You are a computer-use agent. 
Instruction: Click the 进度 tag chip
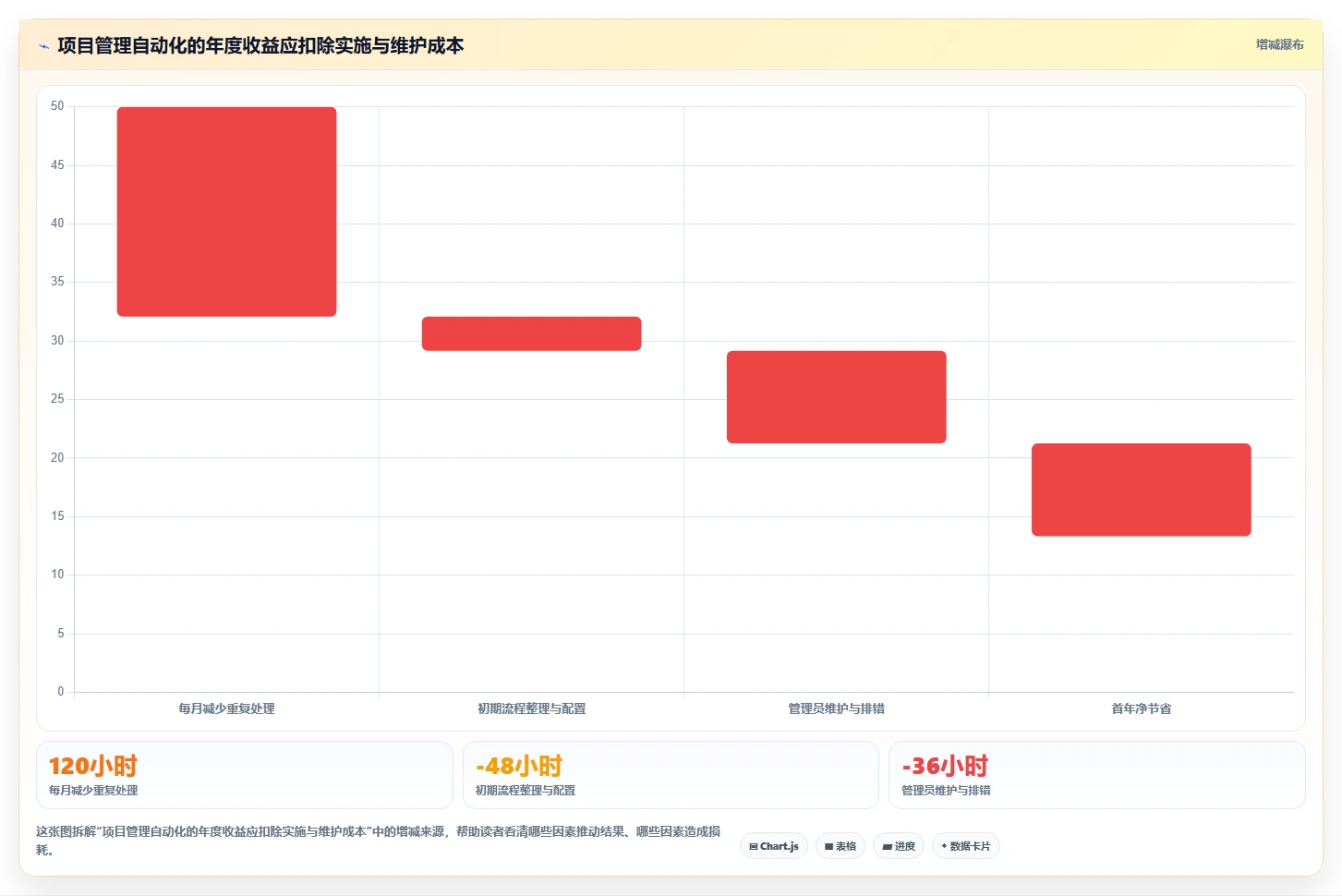[x=899, y=846]
